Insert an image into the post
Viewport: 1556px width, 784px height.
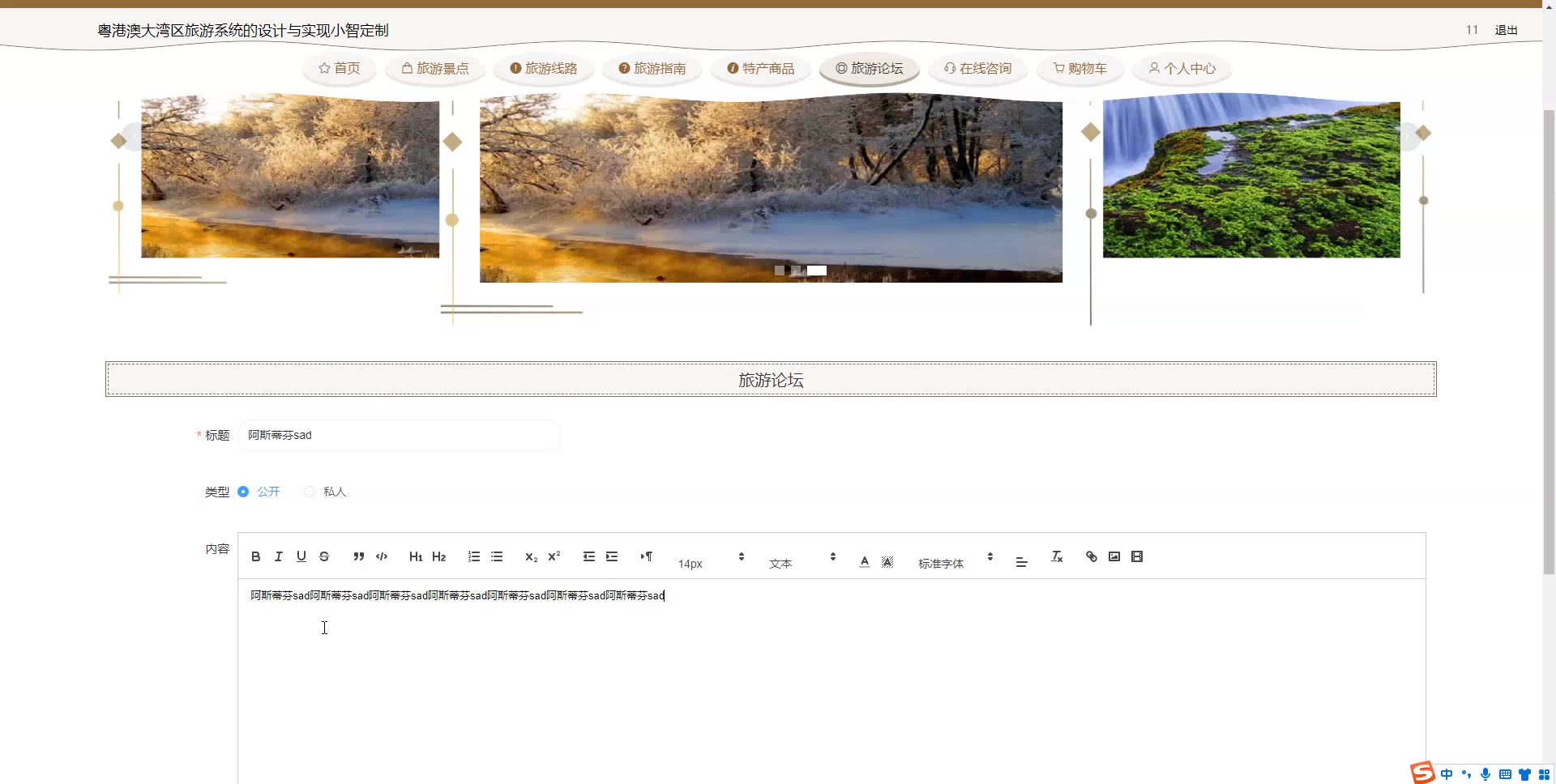click(1114, 556)
